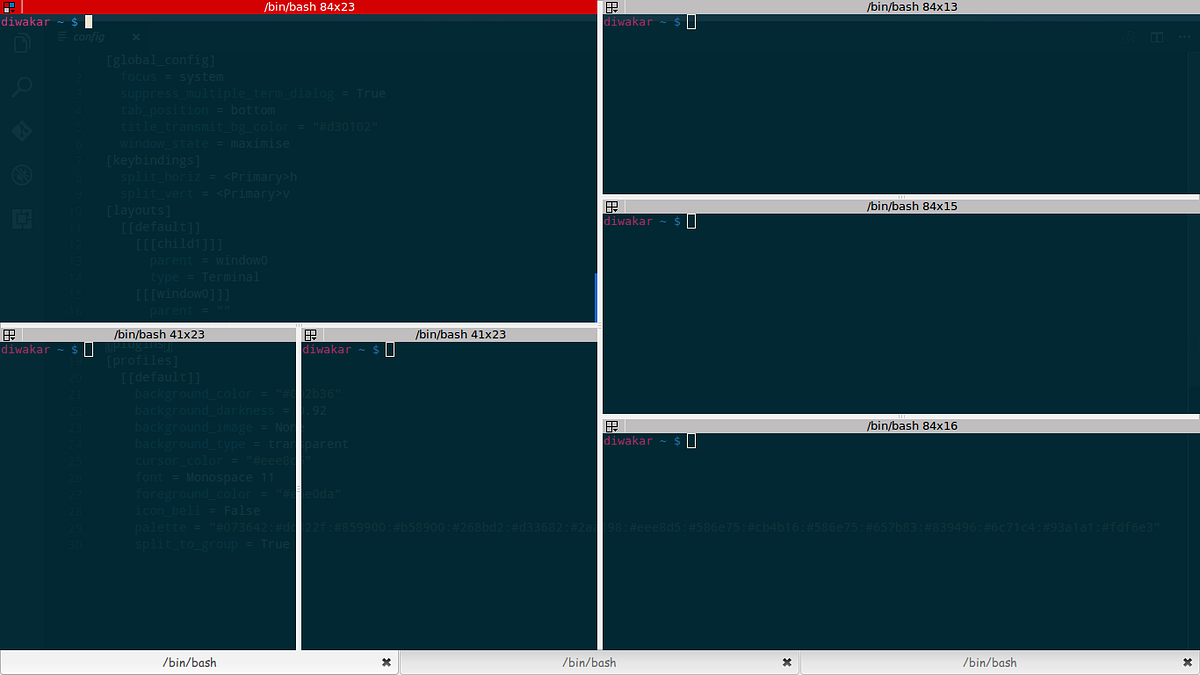Click the Split Editor icon near top right
Screen dimensions: 1200x675
pyautogui.click(x=1157, y=36)
